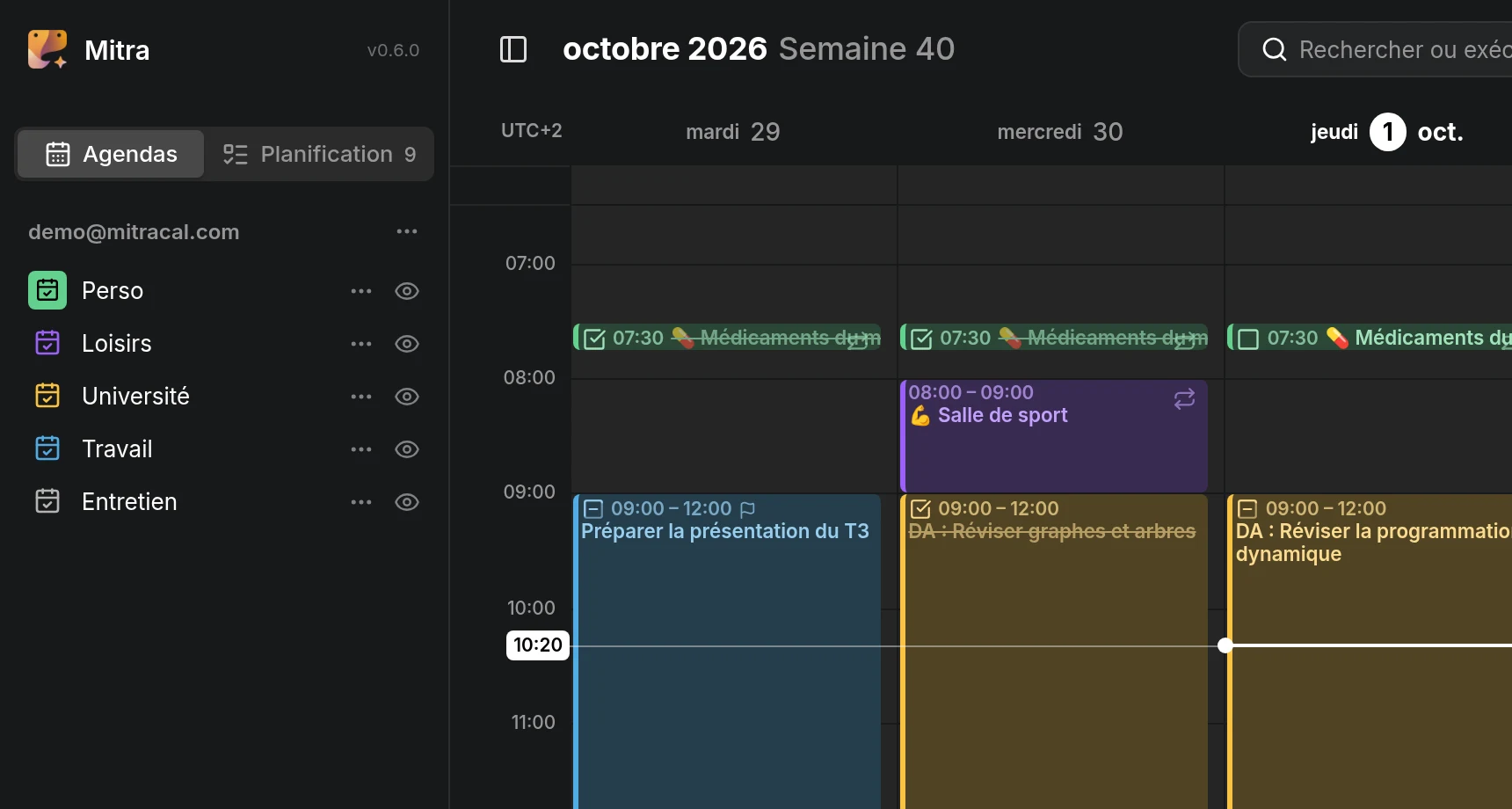The image size is (1512, 809).
Task: Select the Entretien calendar icon
Action: [x=47, y=501]
